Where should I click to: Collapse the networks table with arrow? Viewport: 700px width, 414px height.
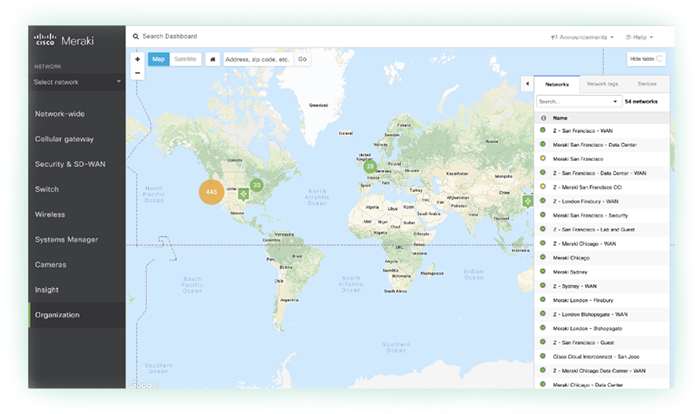pos(527,84)
